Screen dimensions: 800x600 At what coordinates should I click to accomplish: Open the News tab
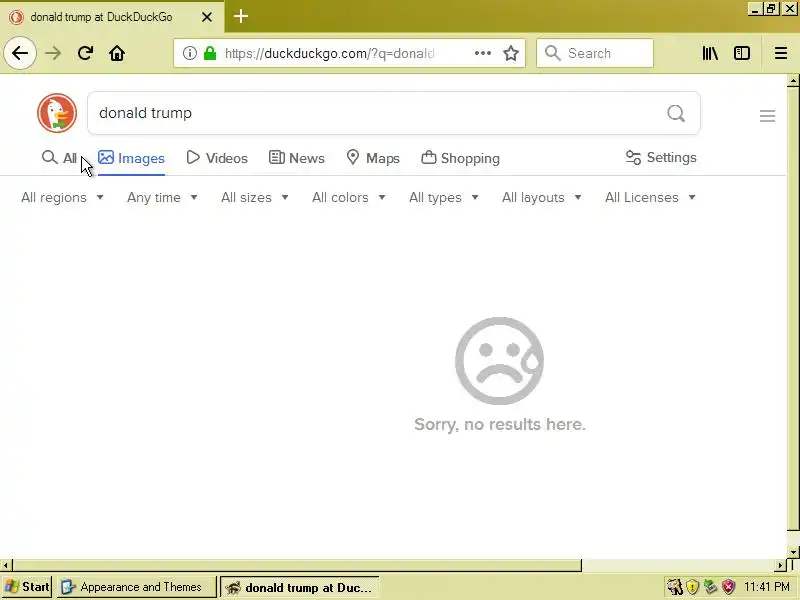296,158
